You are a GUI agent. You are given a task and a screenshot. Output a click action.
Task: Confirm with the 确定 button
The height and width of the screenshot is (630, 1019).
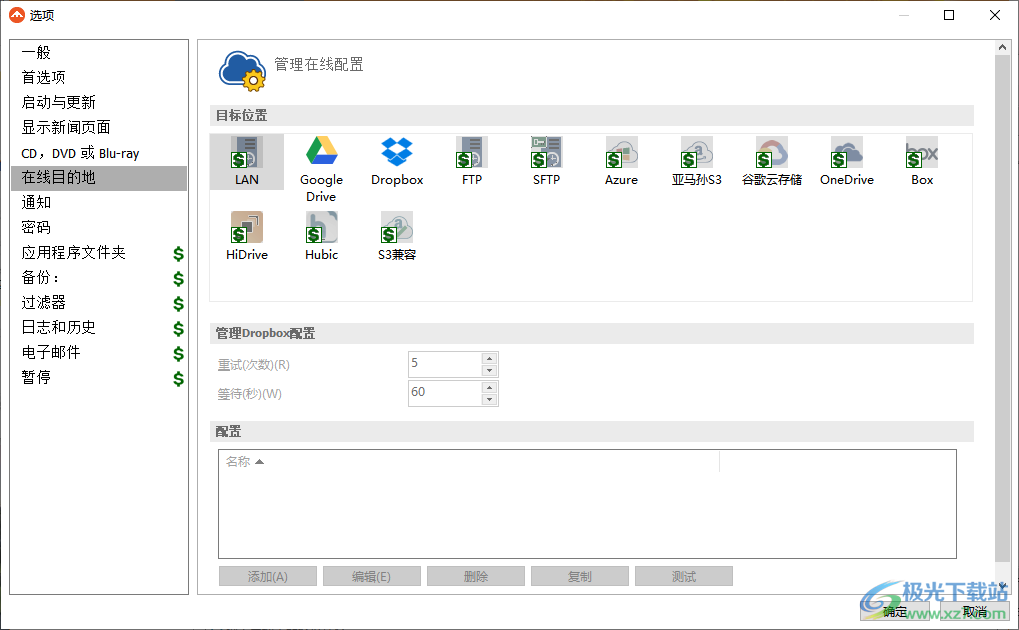(x=895, y=612)
